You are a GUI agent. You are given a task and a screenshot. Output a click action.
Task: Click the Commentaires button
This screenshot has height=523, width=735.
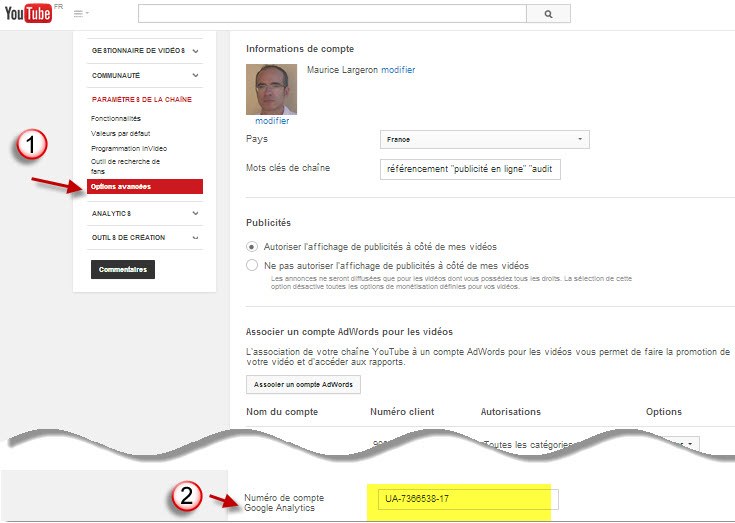(x=123, y=269)
